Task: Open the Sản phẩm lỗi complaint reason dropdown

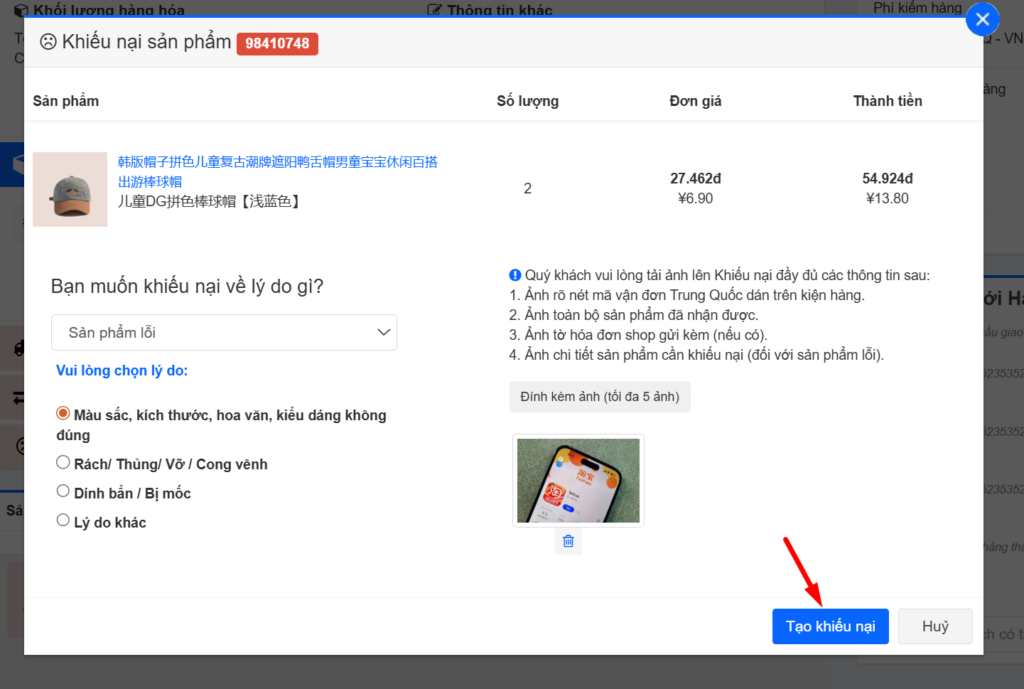Action: (x=223, y=332)
